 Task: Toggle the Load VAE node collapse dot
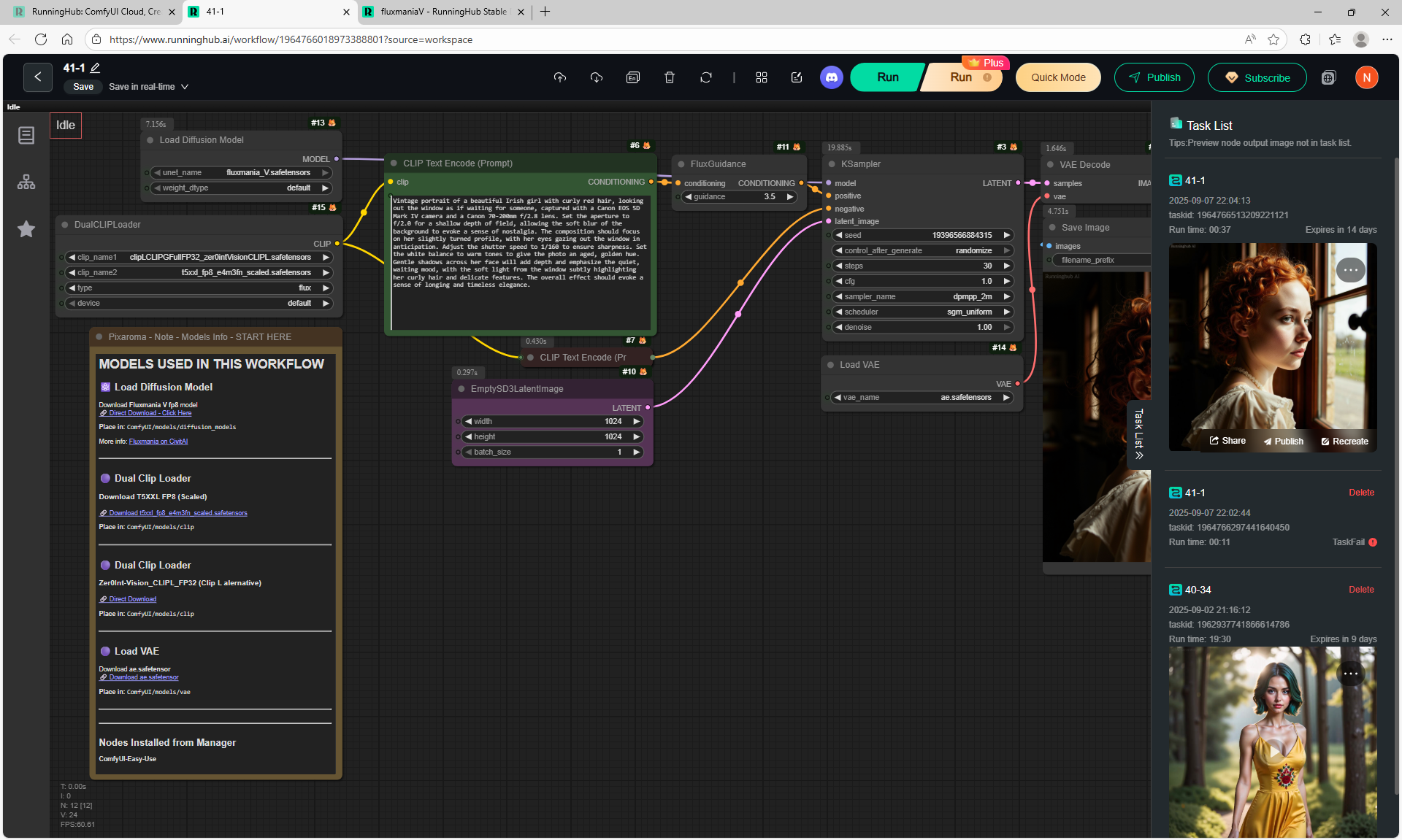(831, 365)
